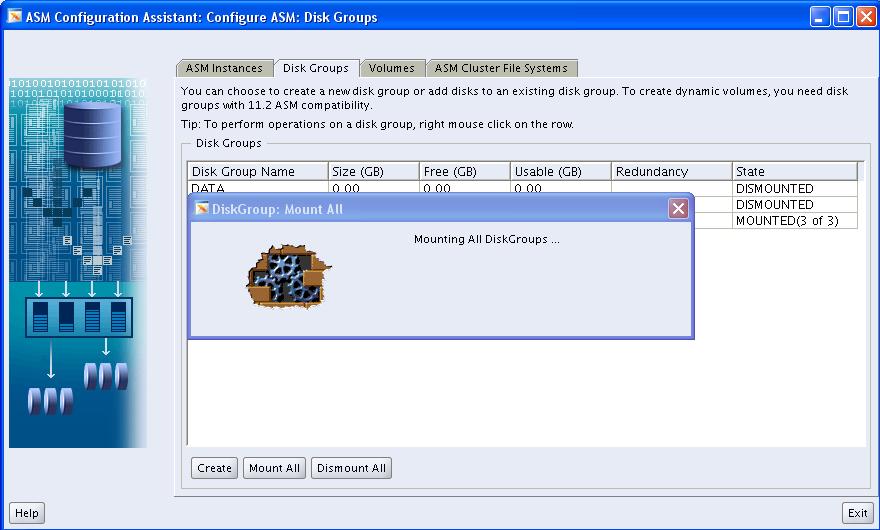Screen dimensions: 880x530
Task: Maximize the ASM Configuration Assistant window
Action: coord(842,16)
